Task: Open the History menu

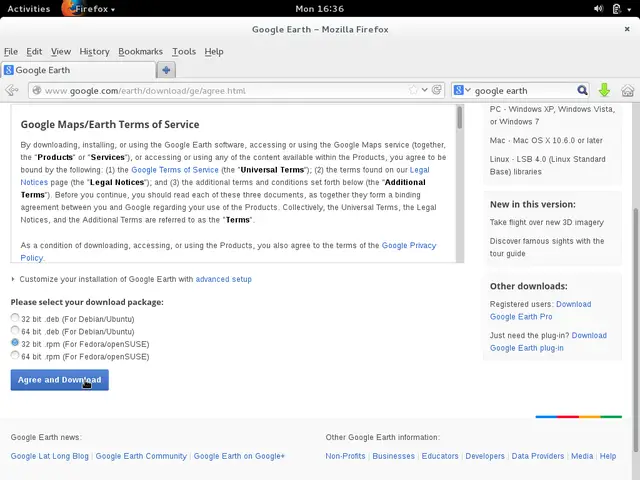Action: (x=94, y=51)
